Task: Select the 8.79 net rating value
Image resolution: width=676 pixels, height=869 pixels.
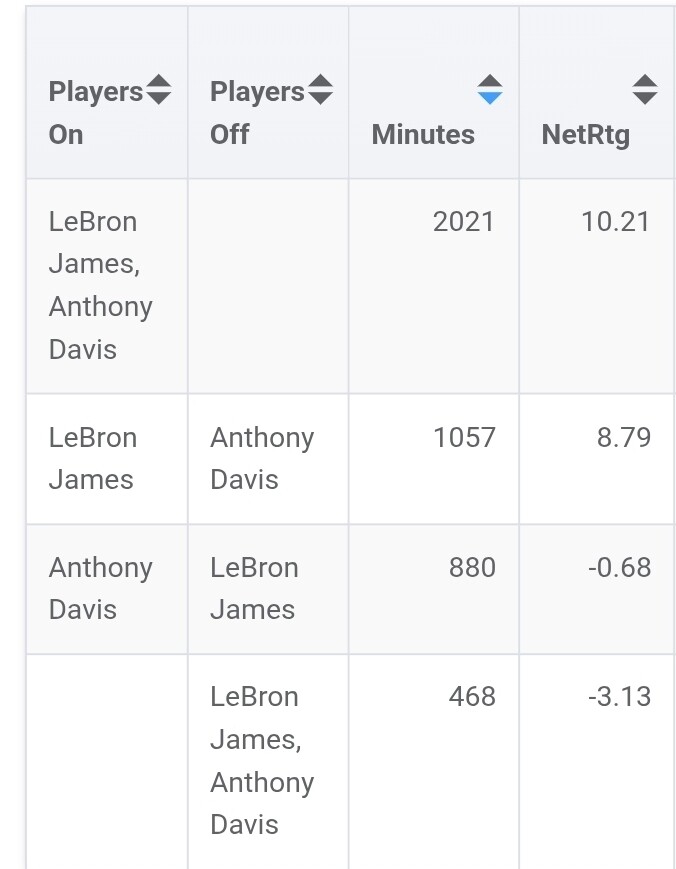Action: click(x=623, y=438)
